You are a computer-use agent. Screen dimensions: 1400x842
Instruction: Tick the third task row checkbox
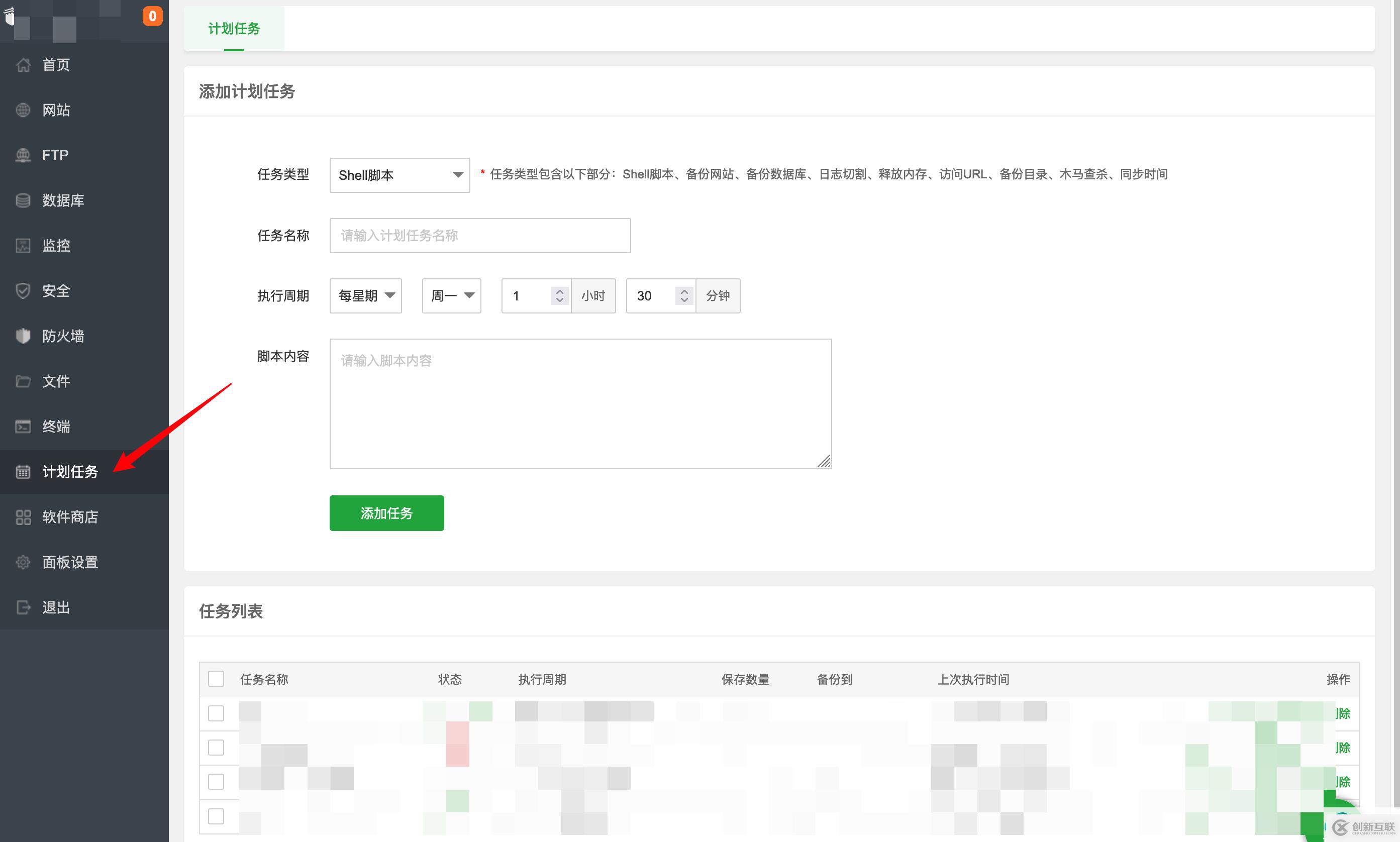[216, 781]
